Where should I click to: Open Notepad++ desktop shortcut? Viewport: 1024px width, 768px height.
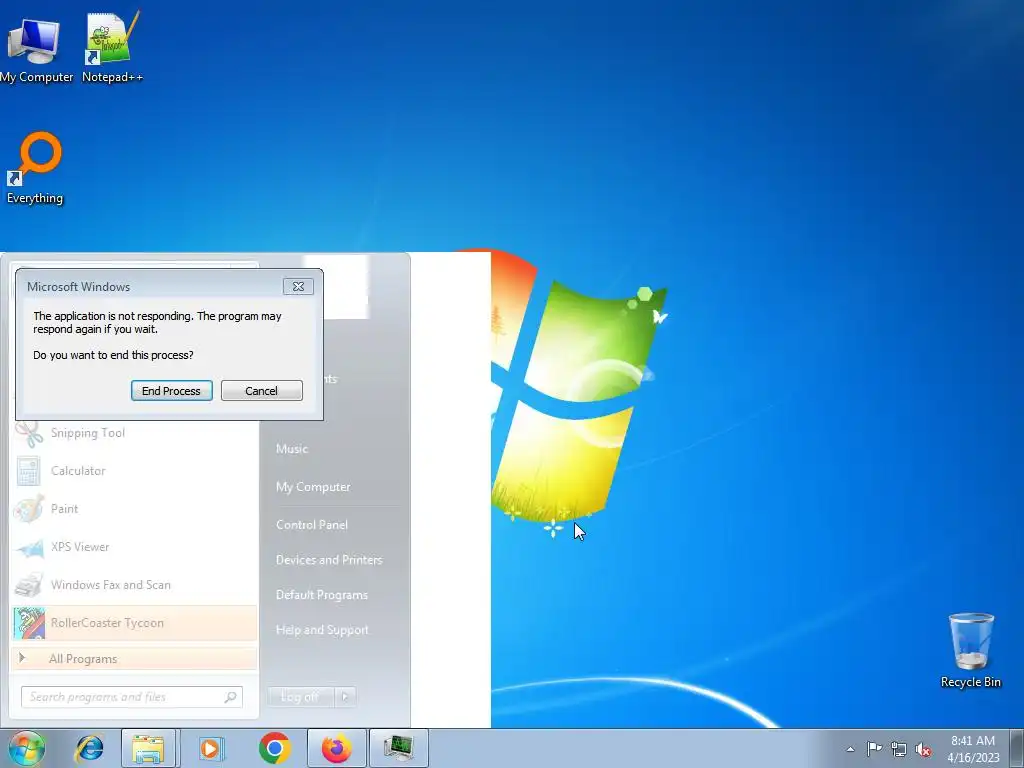[112, 47]
